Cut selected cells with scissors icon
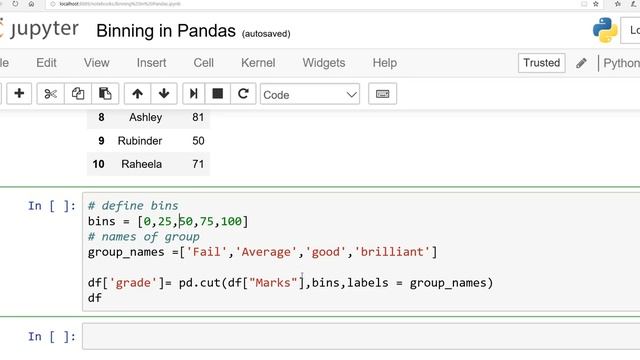Screen dimensions: 640x360 (51, 94)
